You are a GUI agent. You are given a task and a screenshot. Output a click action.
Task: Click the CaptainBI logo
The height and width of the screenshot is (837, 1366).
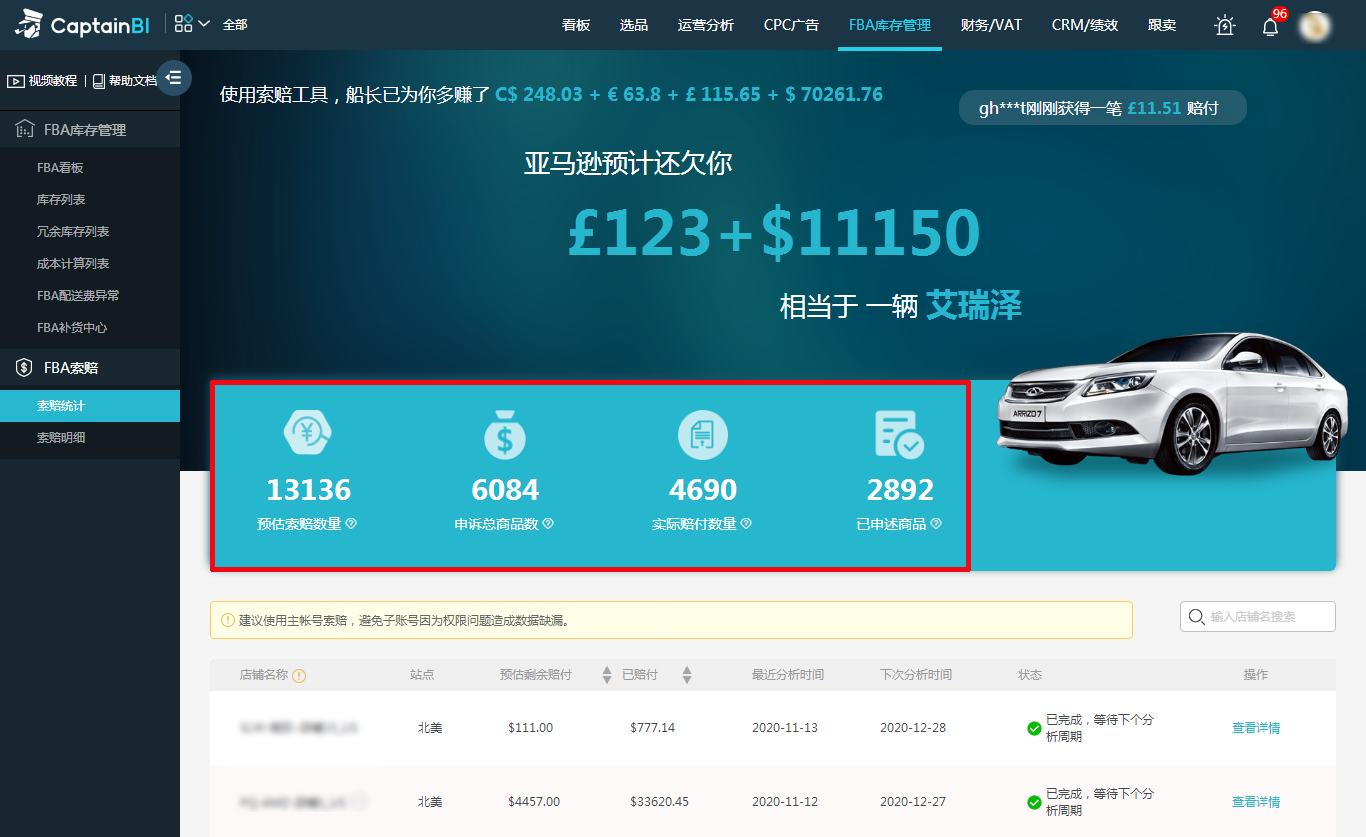click(x=82, y=24)
